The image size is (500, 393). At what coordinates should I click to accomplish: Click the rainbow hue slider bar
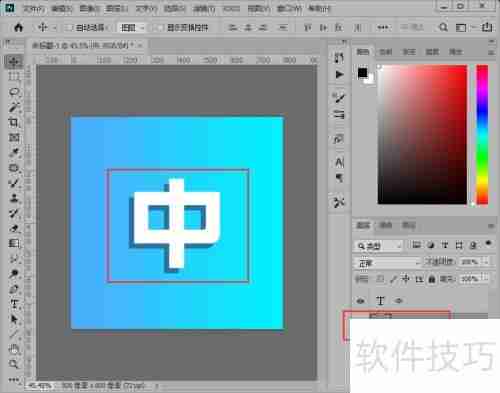482,134
